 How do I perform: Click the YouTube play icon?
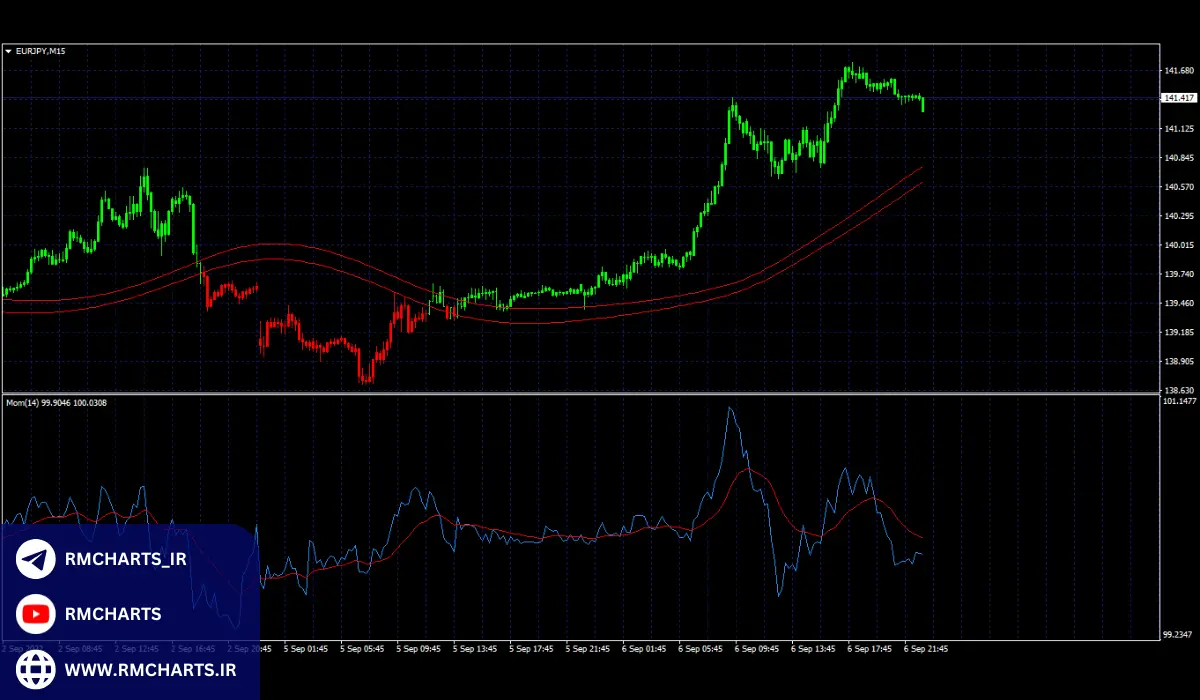click(36, 613)
